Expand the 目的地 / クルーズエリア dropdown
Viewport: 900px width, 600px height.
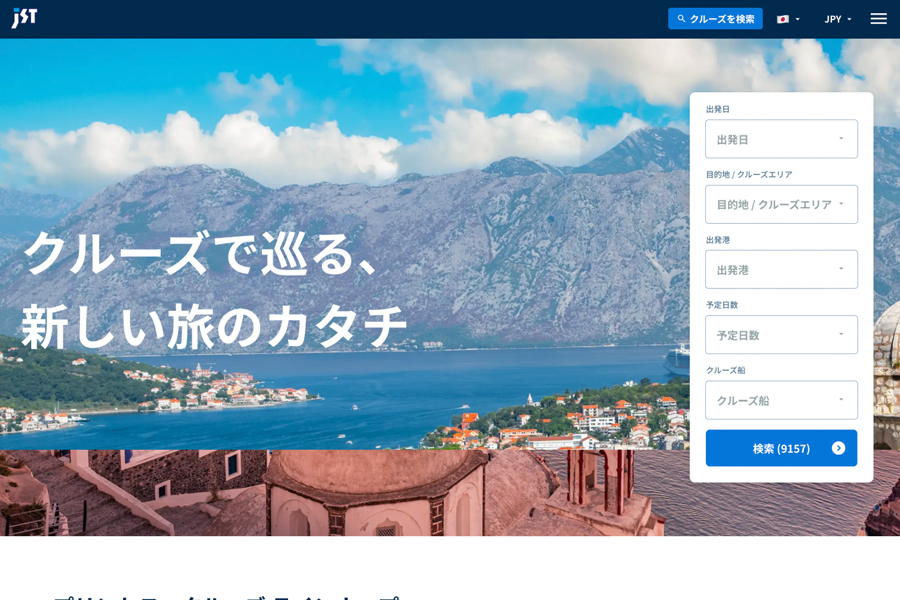pos(780,204)
